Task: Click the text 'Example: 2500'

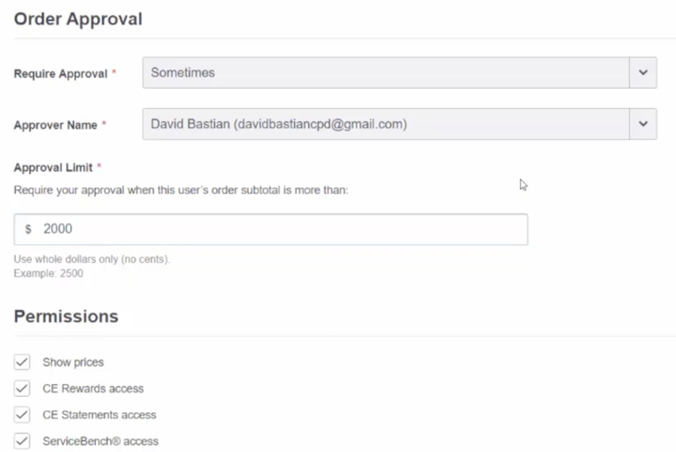Action: (48, 273)
